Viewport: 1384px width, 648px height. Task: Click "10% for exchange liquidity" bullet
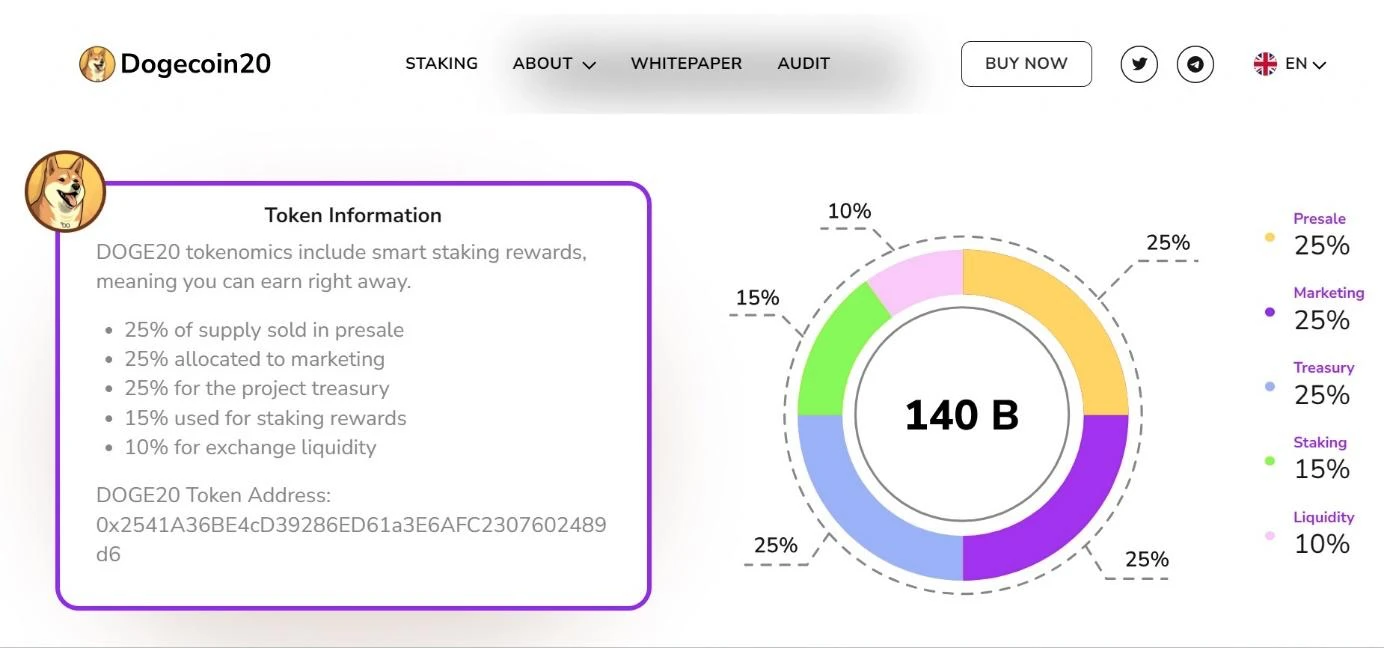(x=250, y=447)
